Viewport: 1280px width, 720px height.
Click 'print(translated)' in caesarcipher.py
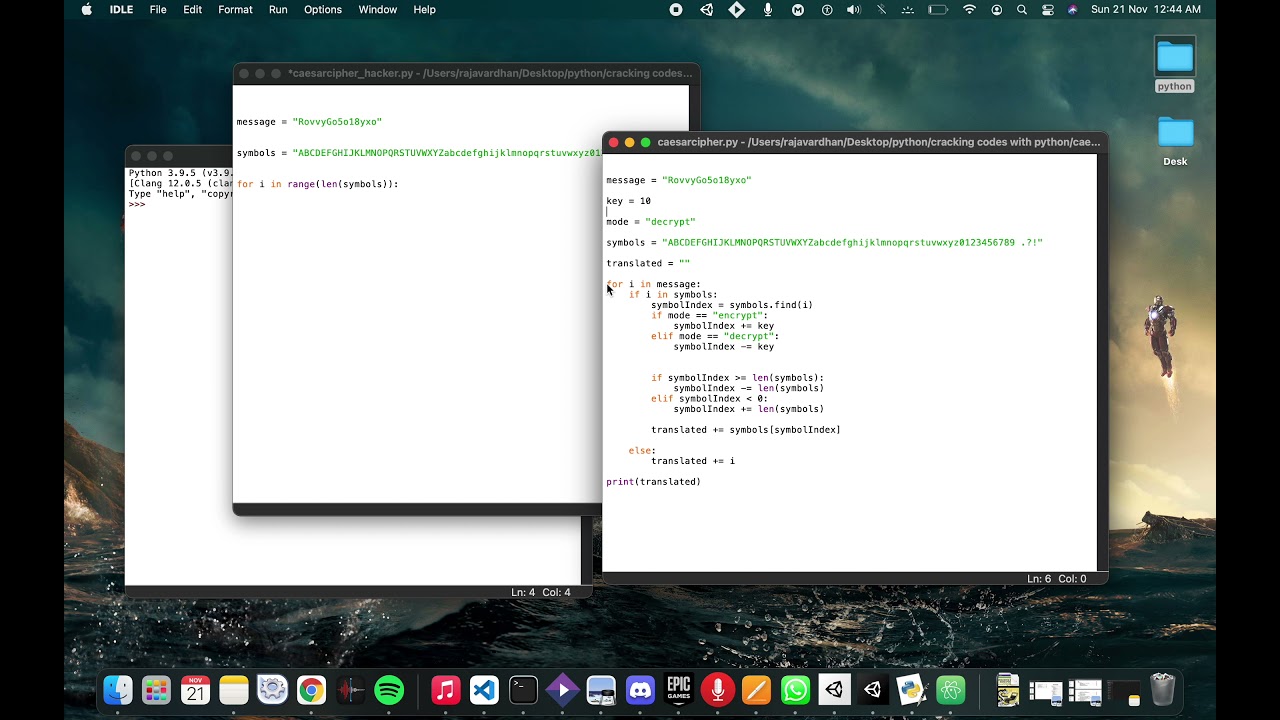click(653, 482)
